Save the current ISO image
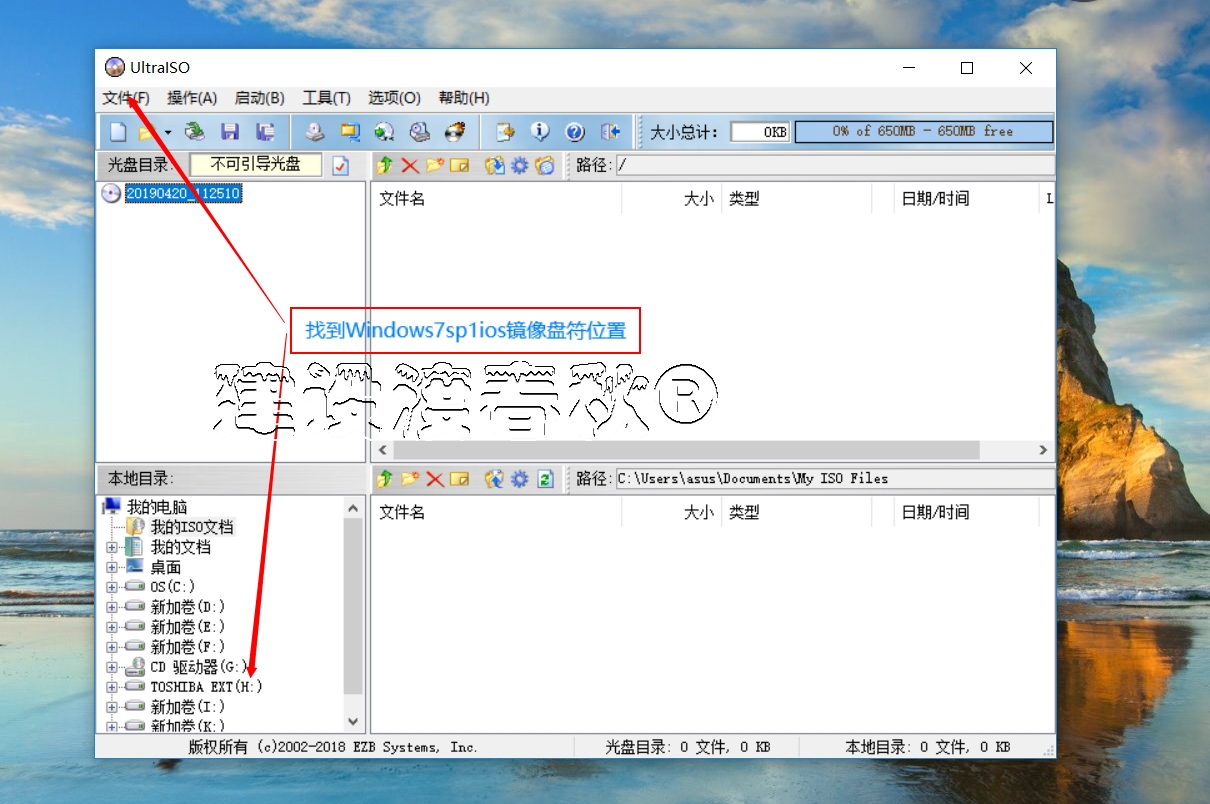Image resolution: width=1210 pixels, height=804 pixels. point(230,131)
